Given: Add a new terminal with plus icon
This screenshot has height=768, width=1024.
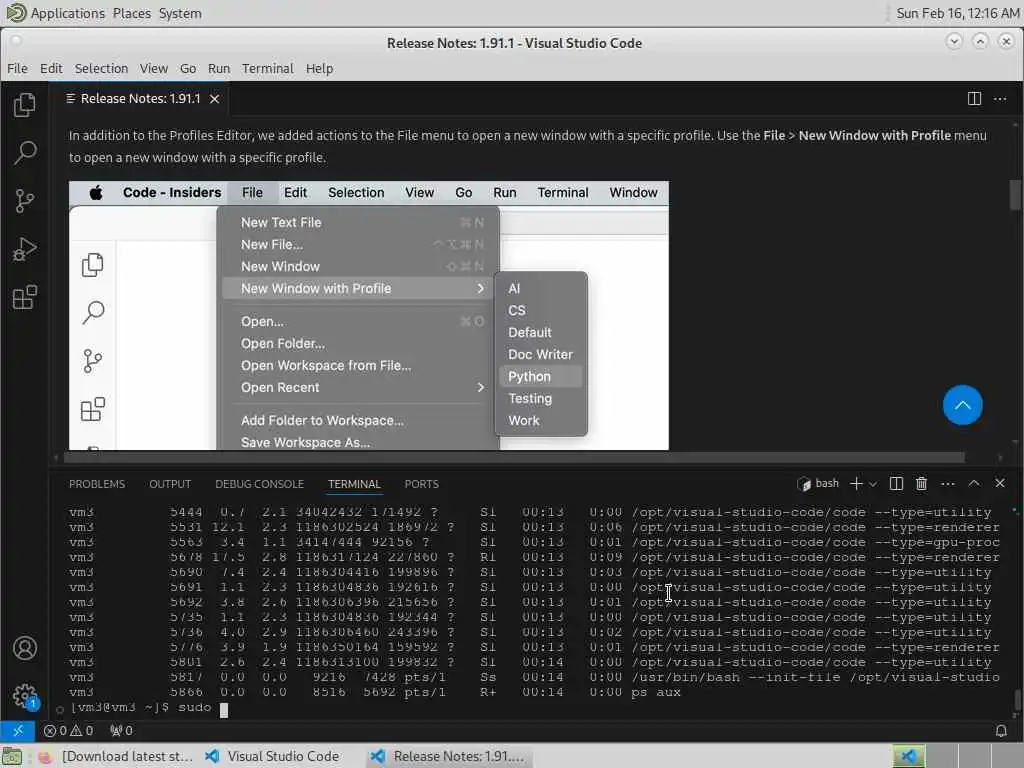Looking at the screenshot, I should [x=856, y=483].
